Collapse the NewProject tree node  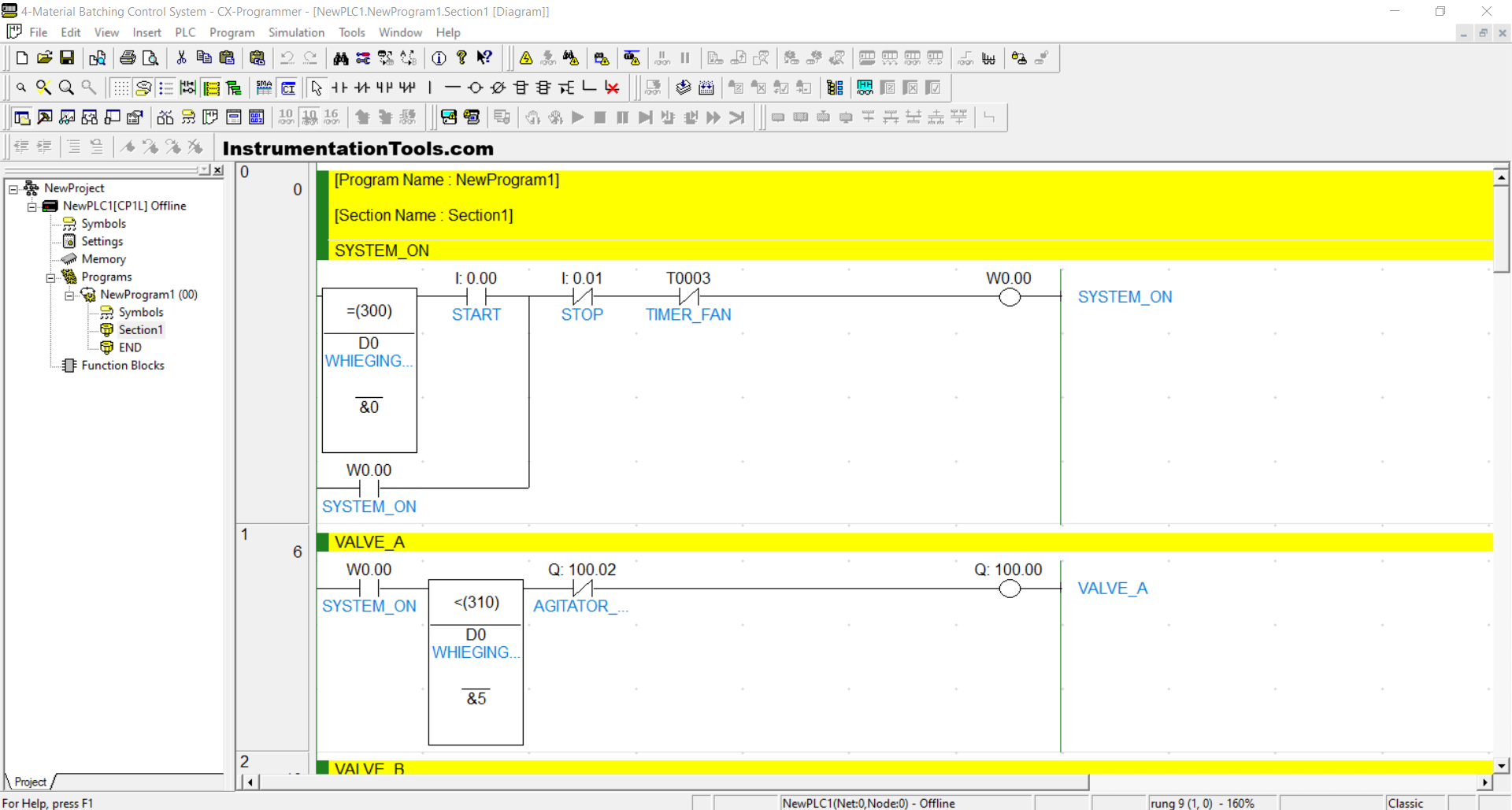pyautogui.click(x=13, y=188)
